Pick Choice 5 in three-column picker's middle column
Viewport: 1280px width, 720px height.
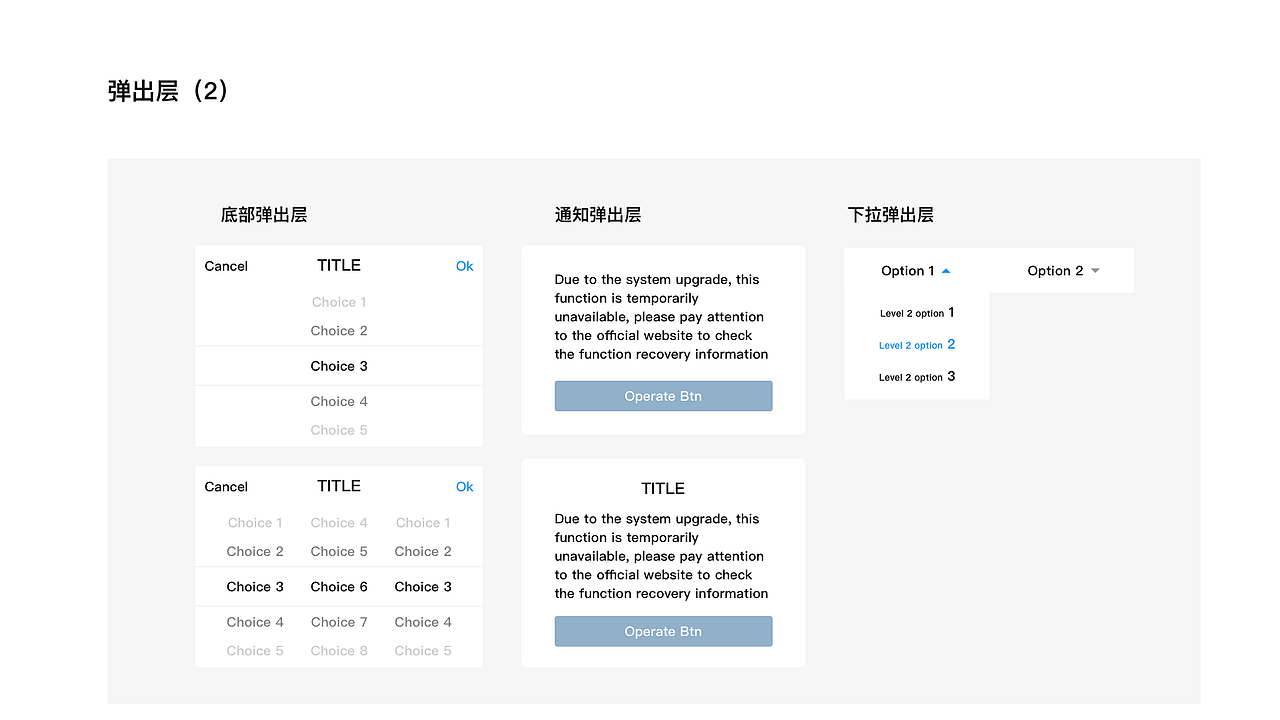coord(339,552)
